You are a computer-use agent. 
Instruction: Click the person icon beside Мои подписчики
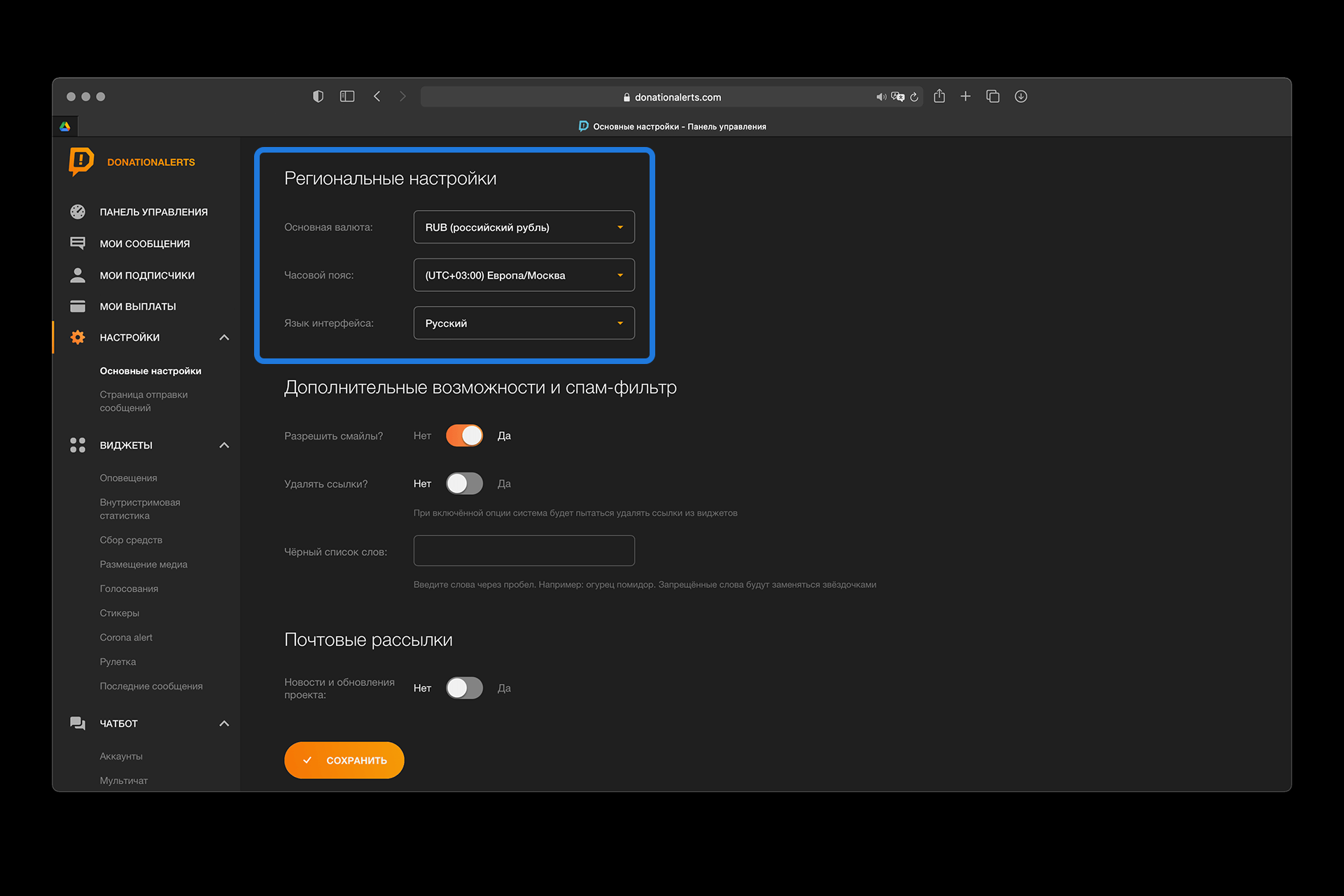[x=78, y=275]
